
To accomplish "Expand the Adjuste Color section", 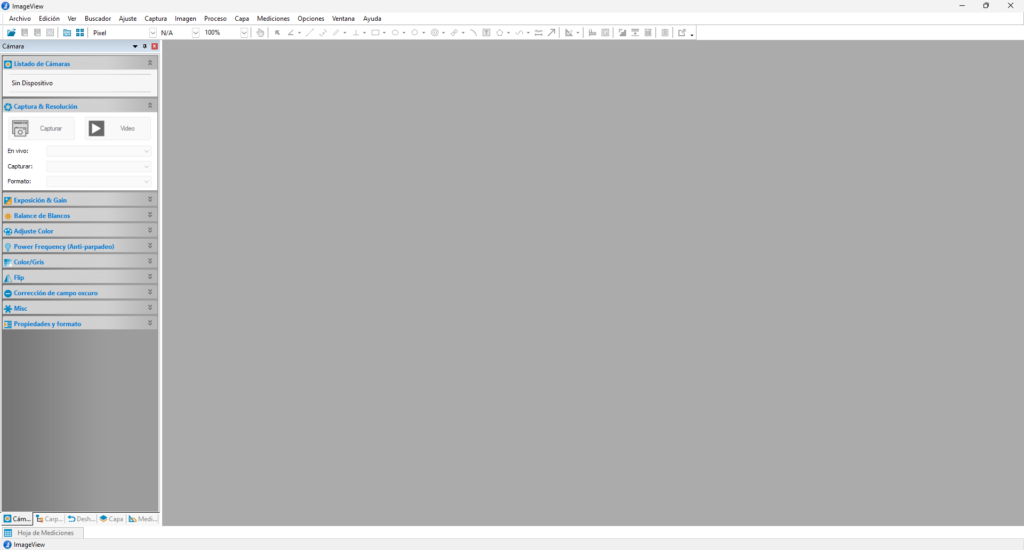I will (x=150, y=231).
